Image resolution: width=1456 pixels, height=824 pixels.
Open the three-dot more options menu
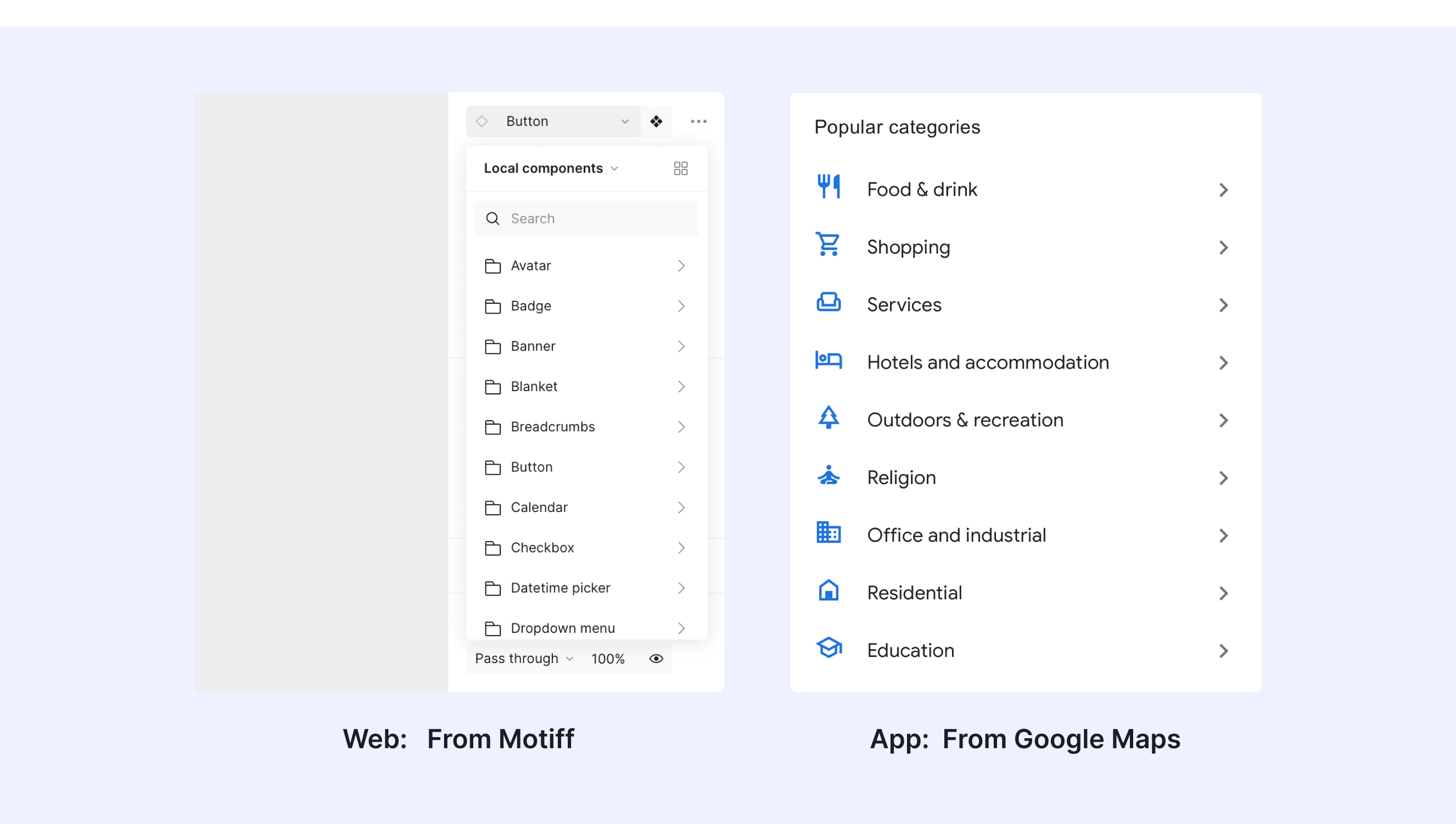(x=698, y=121)
